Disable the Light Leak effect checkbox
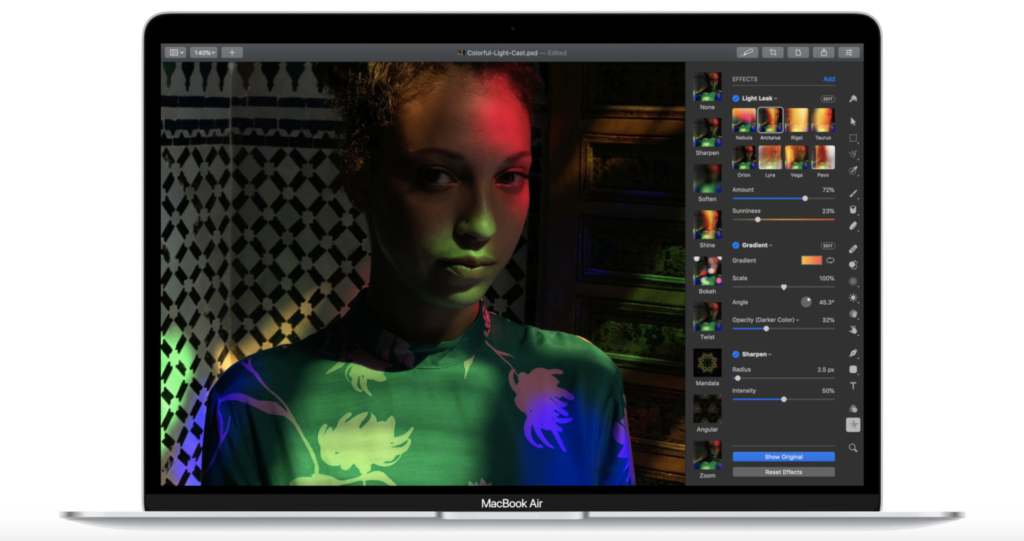The image size is (1024, 541). tap(736, 98)
